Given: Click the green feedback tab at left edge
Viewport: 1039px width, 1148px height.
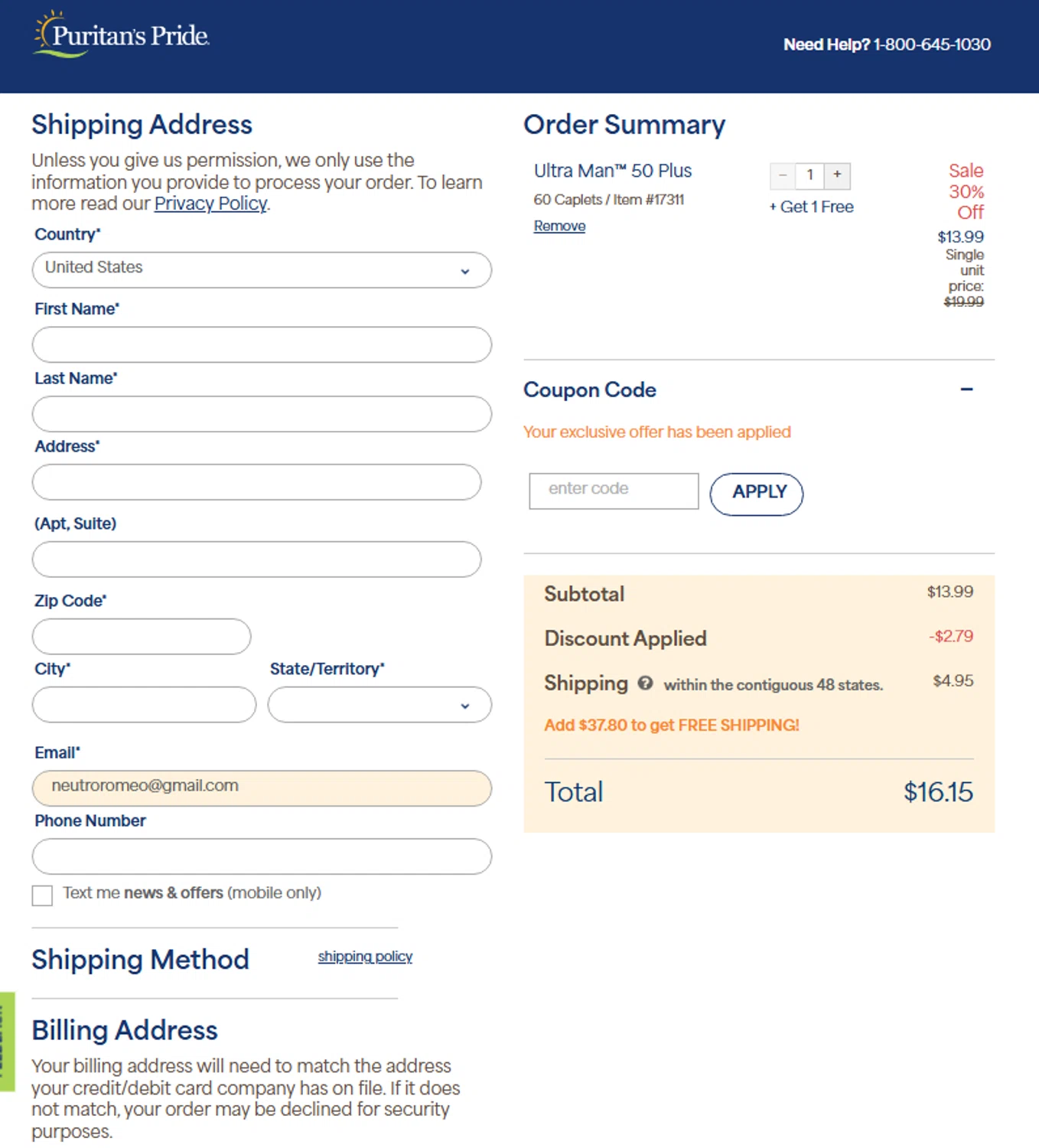Looking at the screenshot, I should pyautogui.click(x=7, y=1041).
